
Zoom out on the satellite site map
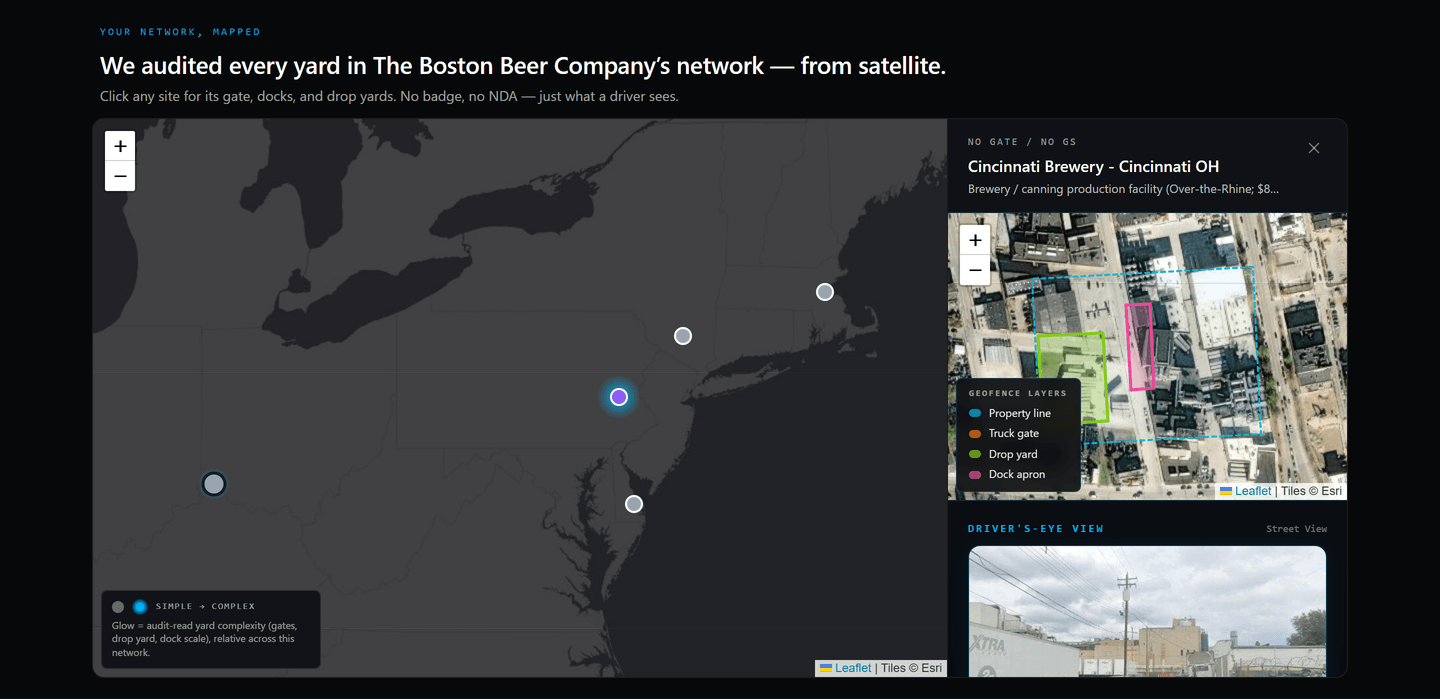pyautogui.click(x=975, y=270)
